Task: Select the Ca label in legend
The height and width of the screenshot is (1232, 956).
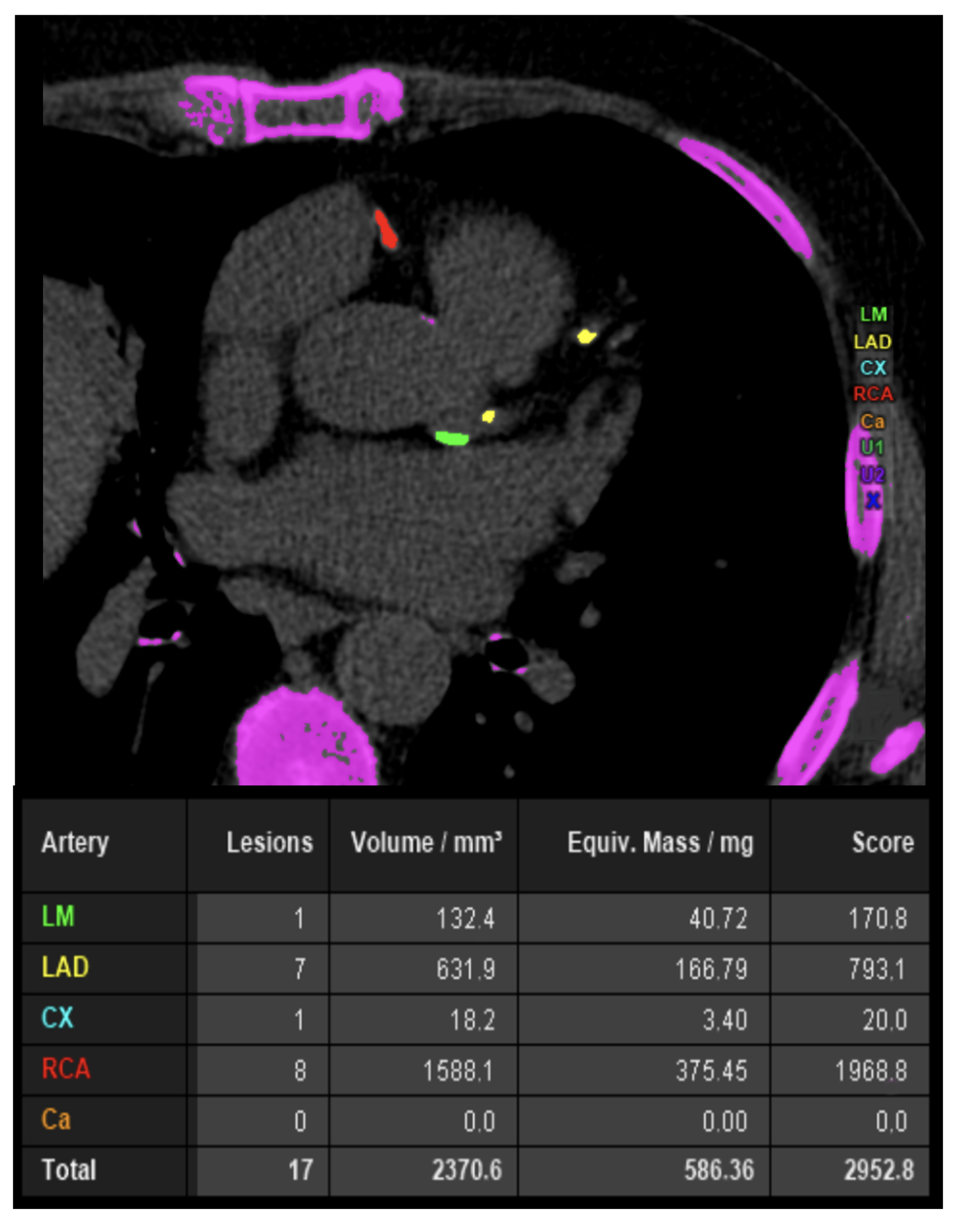Action: 872,421
